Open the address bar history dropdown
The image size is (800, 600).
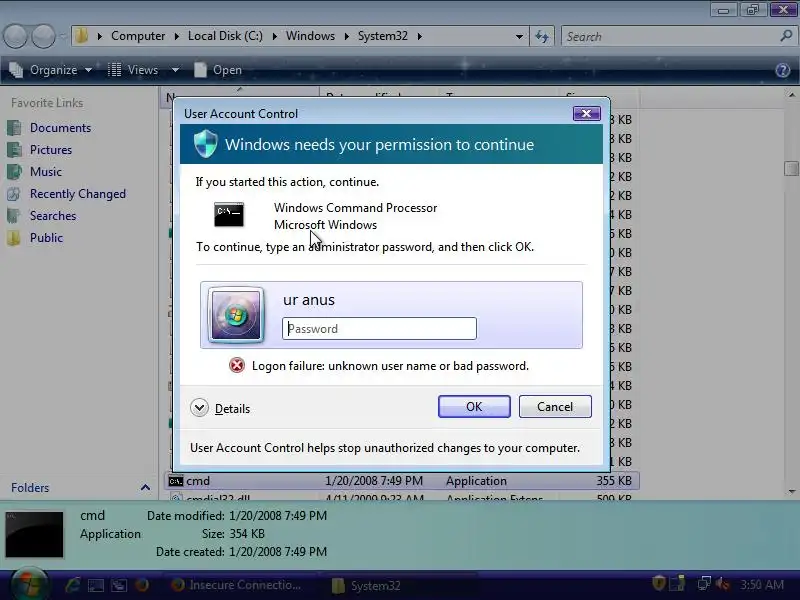(519, 36)
